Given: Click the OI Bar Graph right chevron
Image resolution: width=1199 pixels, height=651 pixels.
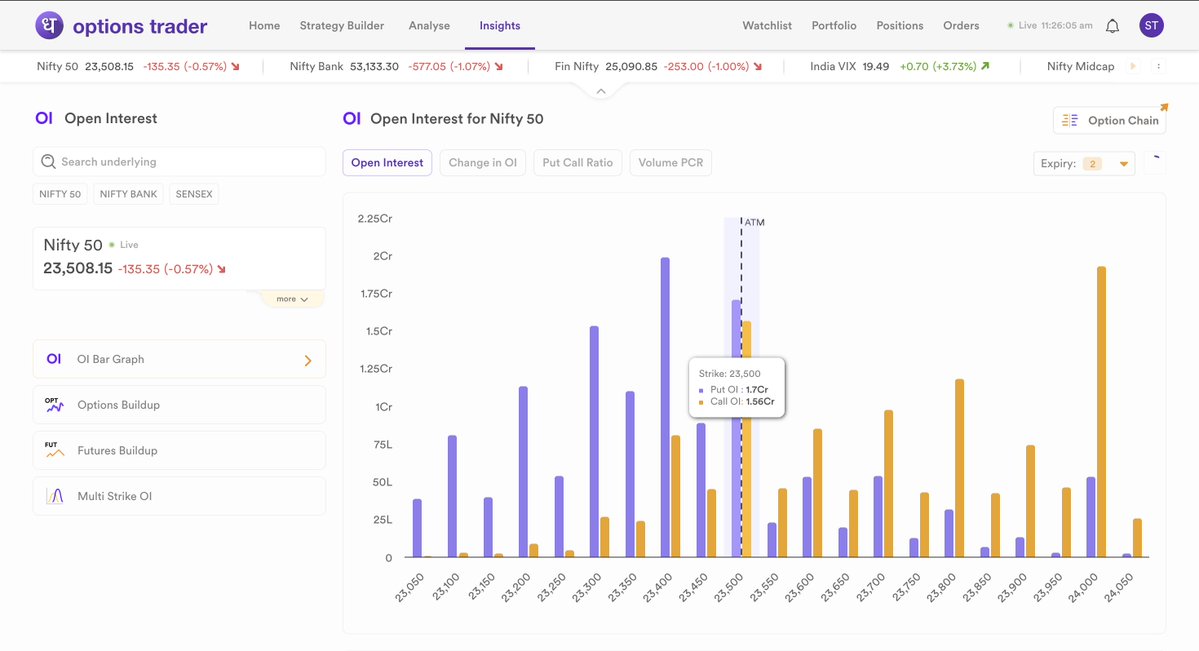Looking at the screenshot, I should 308,360.
